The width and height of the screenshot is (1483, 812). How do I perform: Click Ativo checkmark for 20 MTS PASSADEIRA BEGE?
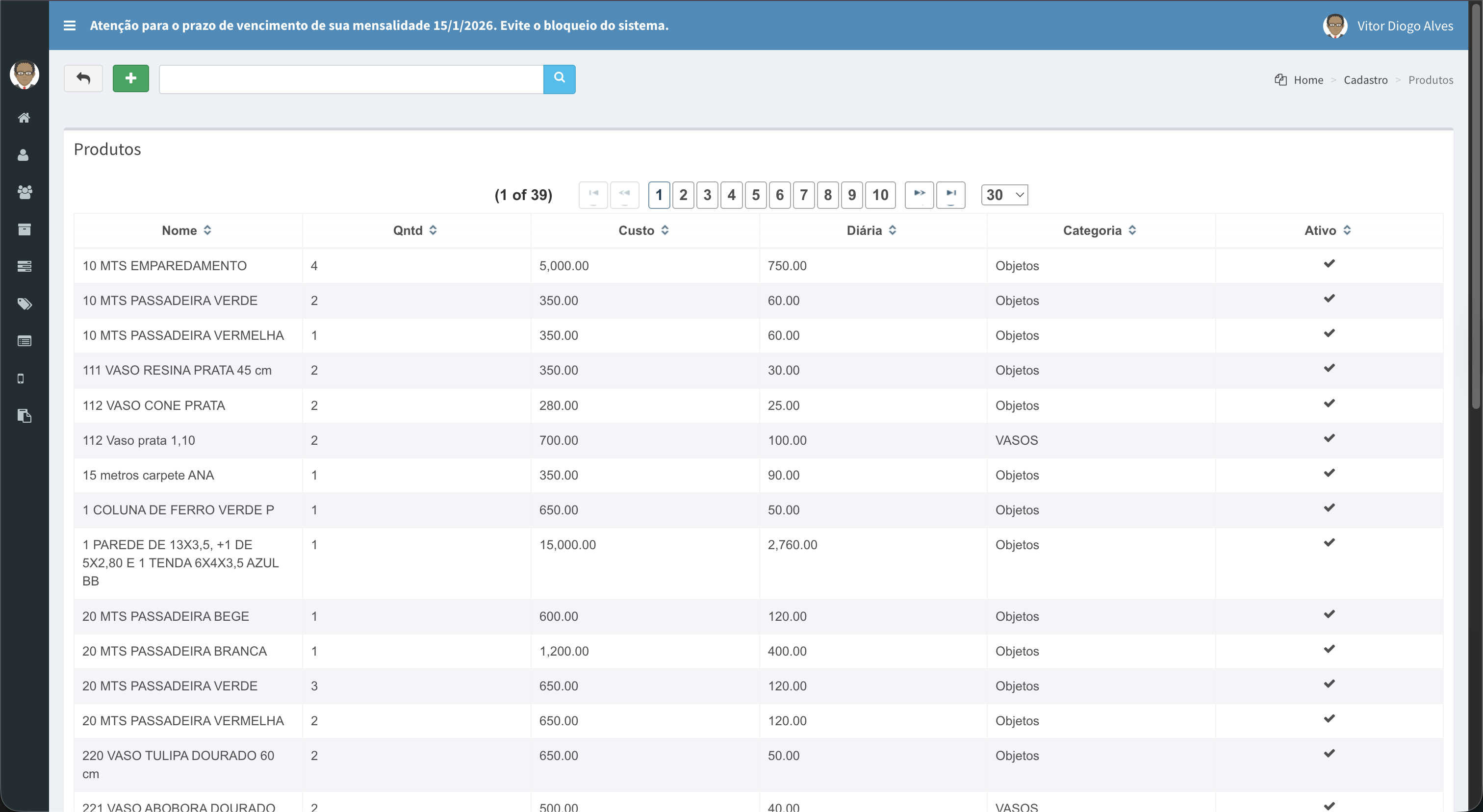pos(1329,614)
